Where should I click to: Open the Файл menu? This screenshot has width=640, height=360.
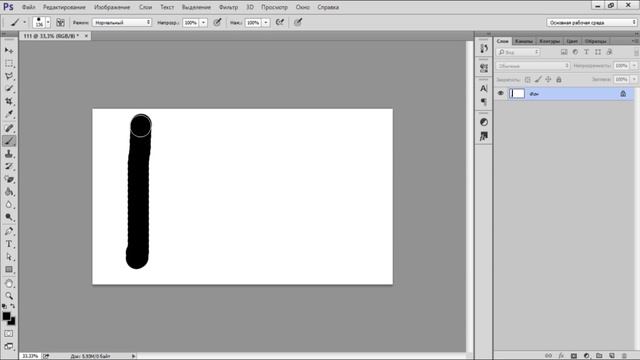28,7
